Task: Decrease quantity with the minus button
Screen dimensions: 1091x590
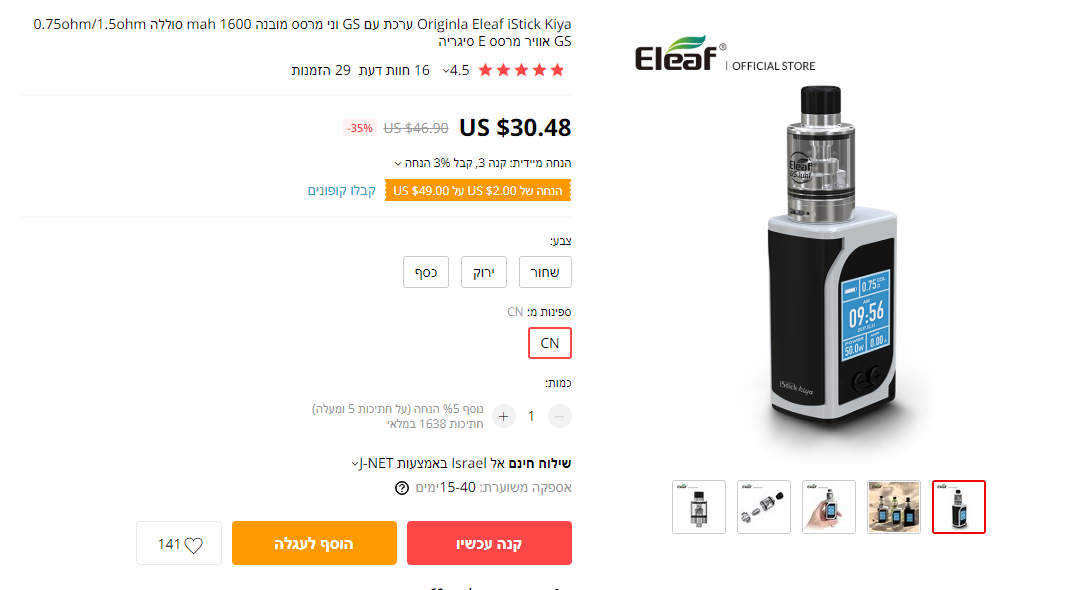Action: (x=559, y=416)
